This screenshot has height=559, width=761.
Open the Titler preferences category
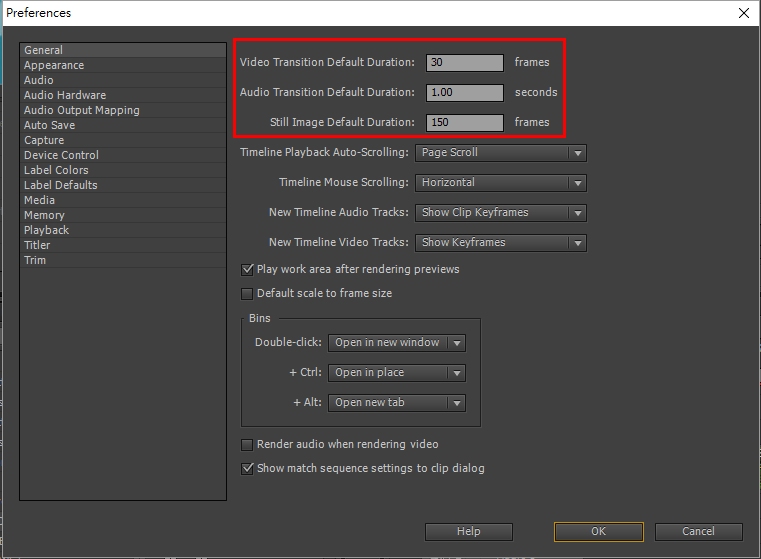pos(123,246)
